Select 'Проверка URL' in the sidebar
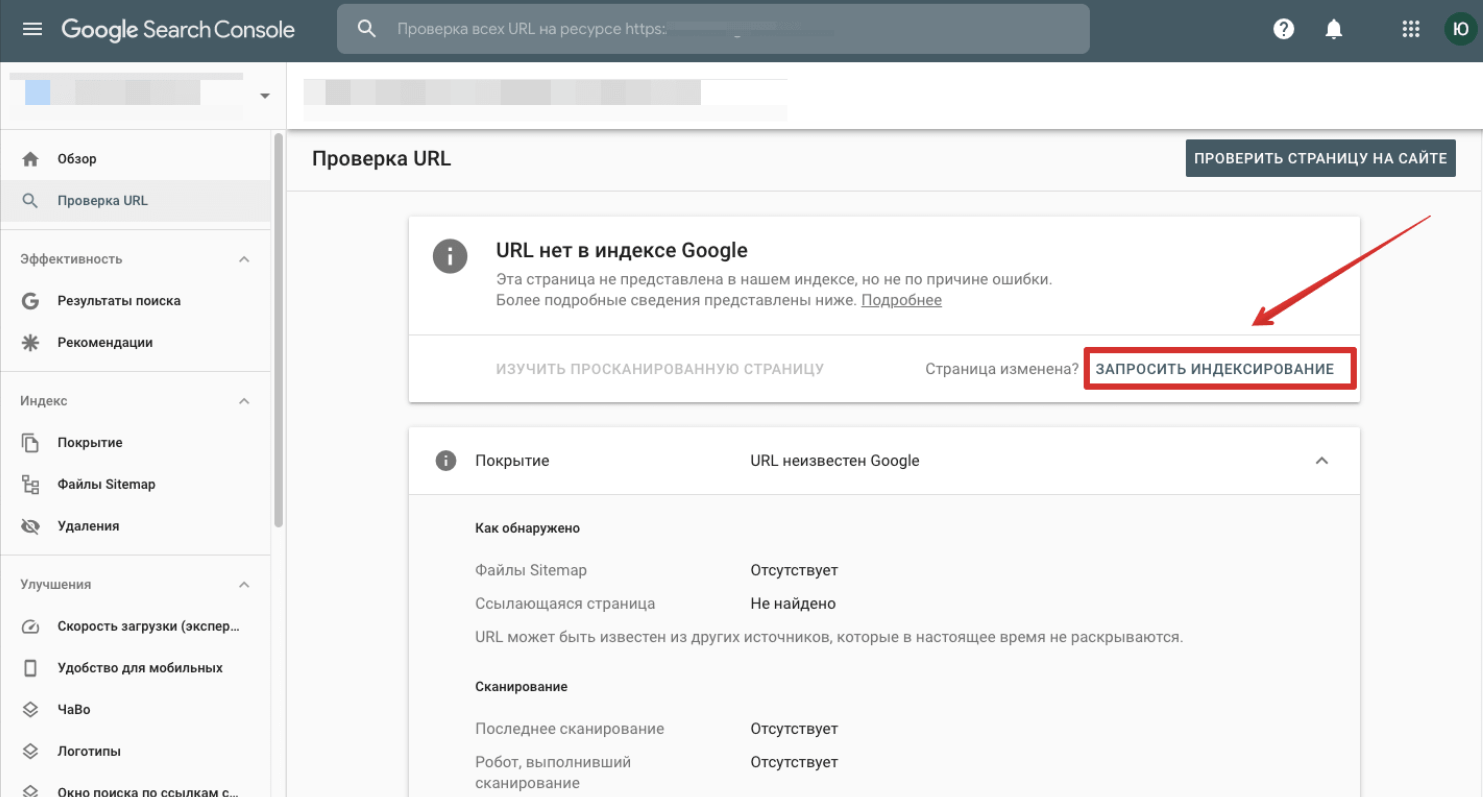1483x797 pixels. coord(136,201)
